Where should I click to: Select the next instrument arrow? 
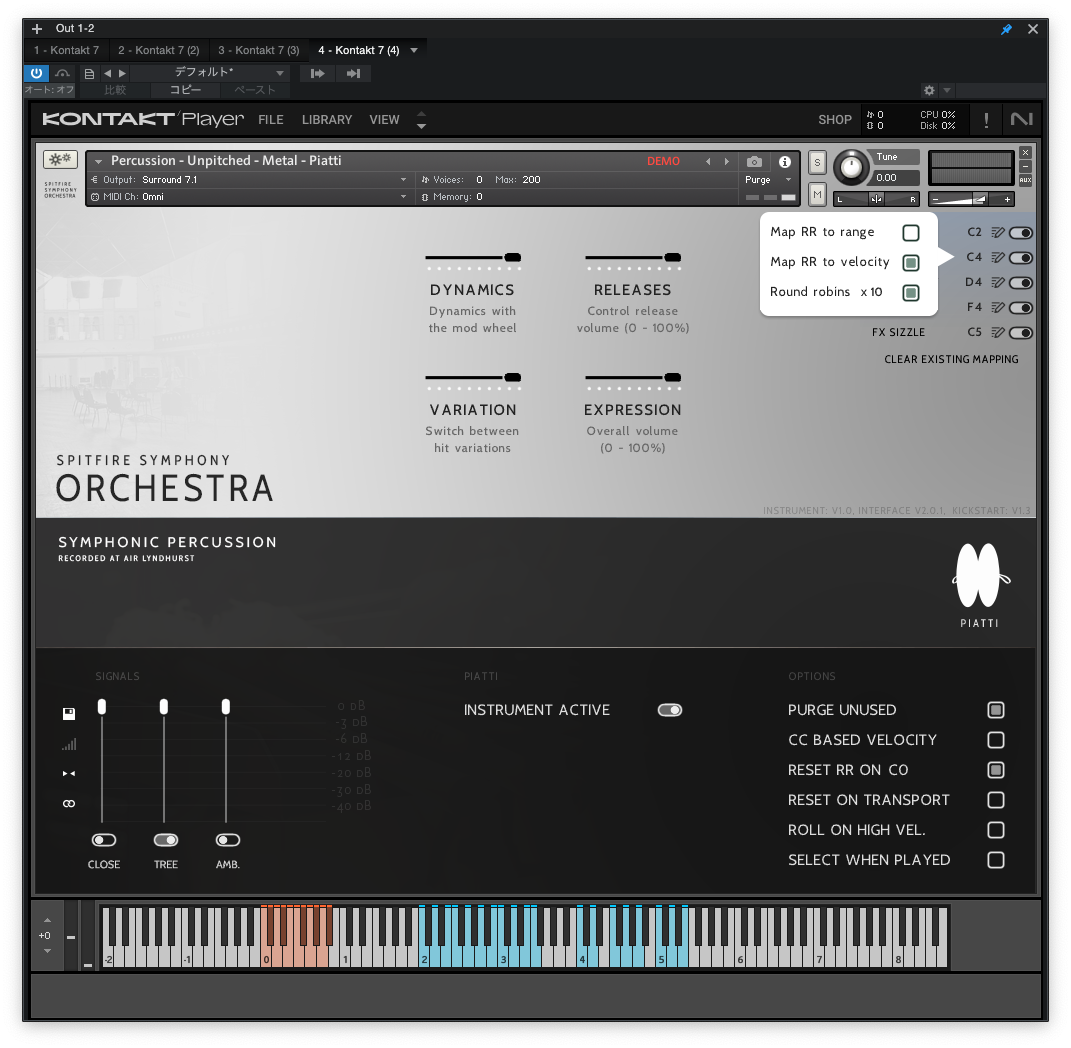tap(727, 162)
